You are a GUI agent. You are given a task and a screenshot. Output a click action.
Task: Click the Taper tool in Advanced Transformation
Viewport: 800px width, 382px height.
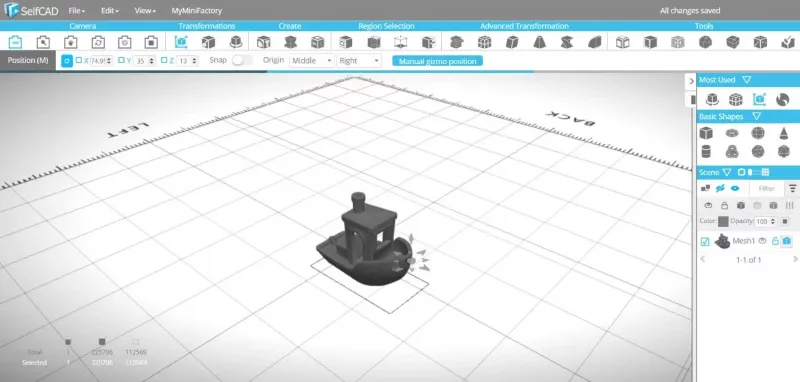[539, 42]
